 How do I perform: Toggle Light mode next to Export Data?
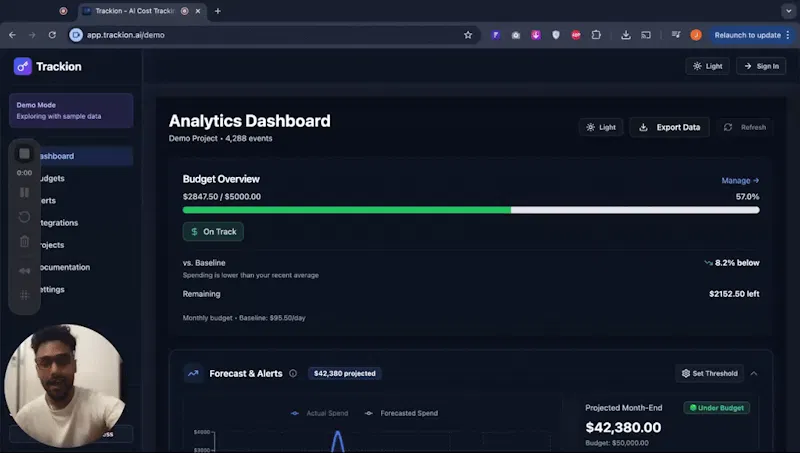[x=601, y=127]
